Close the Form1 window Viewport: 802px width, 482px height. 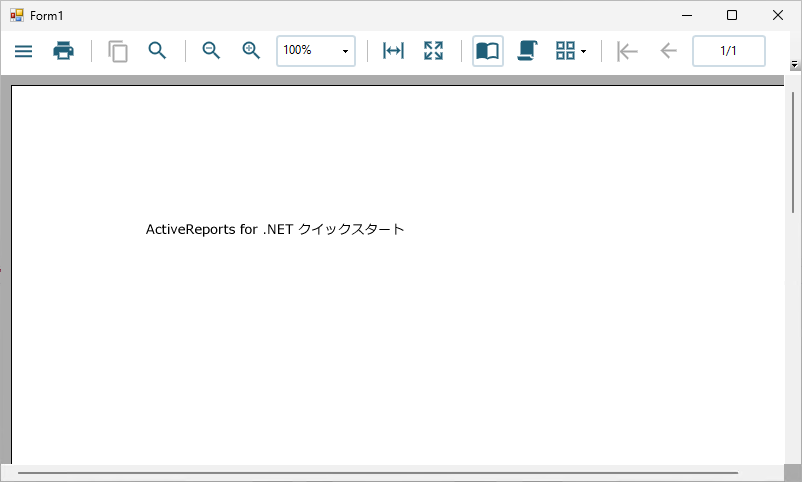pyautogui.click(x=777, y=15)
